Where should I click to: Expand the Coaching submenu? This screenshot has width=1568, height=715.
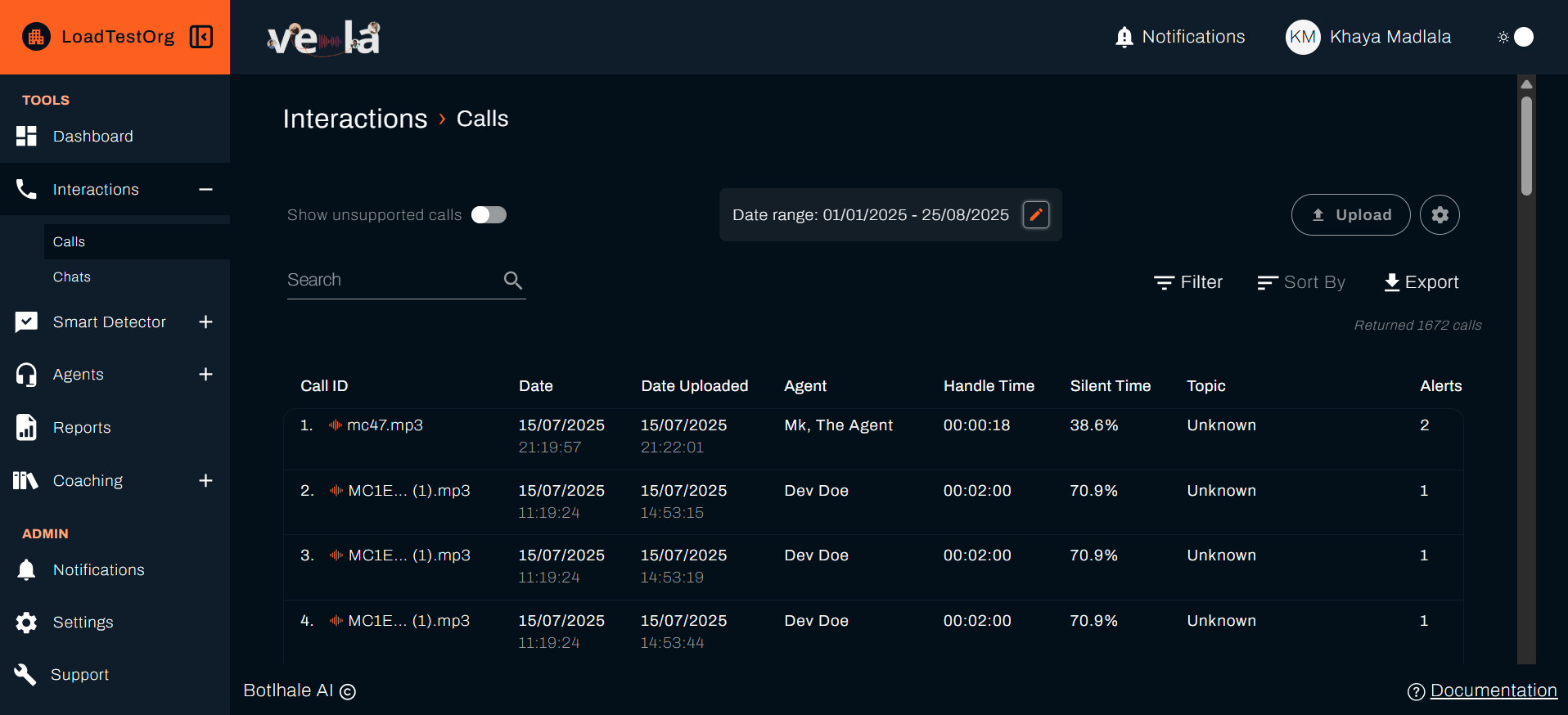(x=205, y=481)
